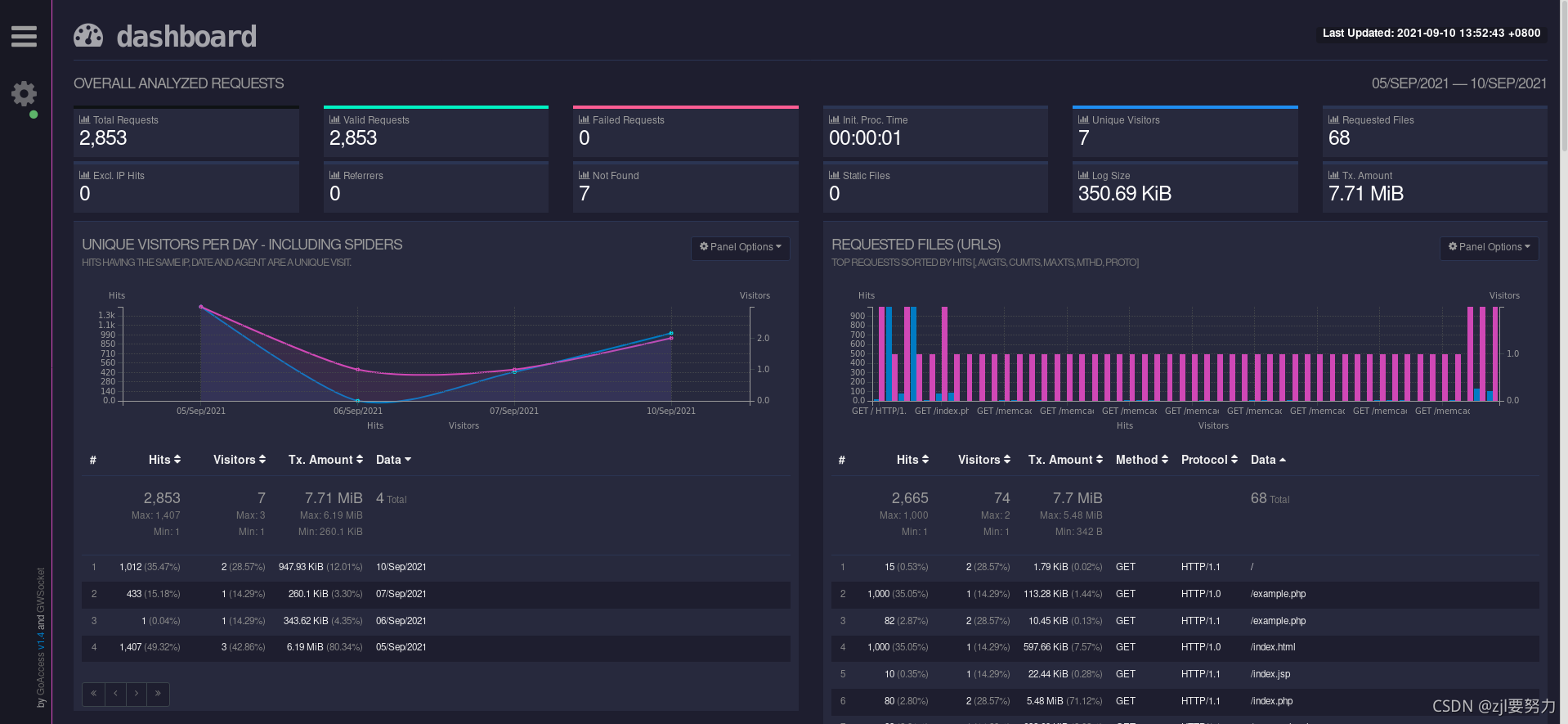Image resolution: width=1568 pixels, height=724 pixels.
Task: Click the 7.71 MiB Tx. Amount stat value
Action: point(1365,194)
